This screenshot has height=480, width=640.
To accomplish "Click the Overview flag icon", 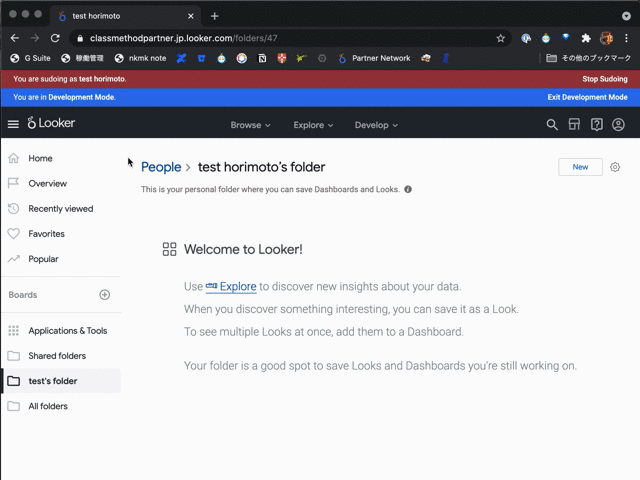I will 13,183.
